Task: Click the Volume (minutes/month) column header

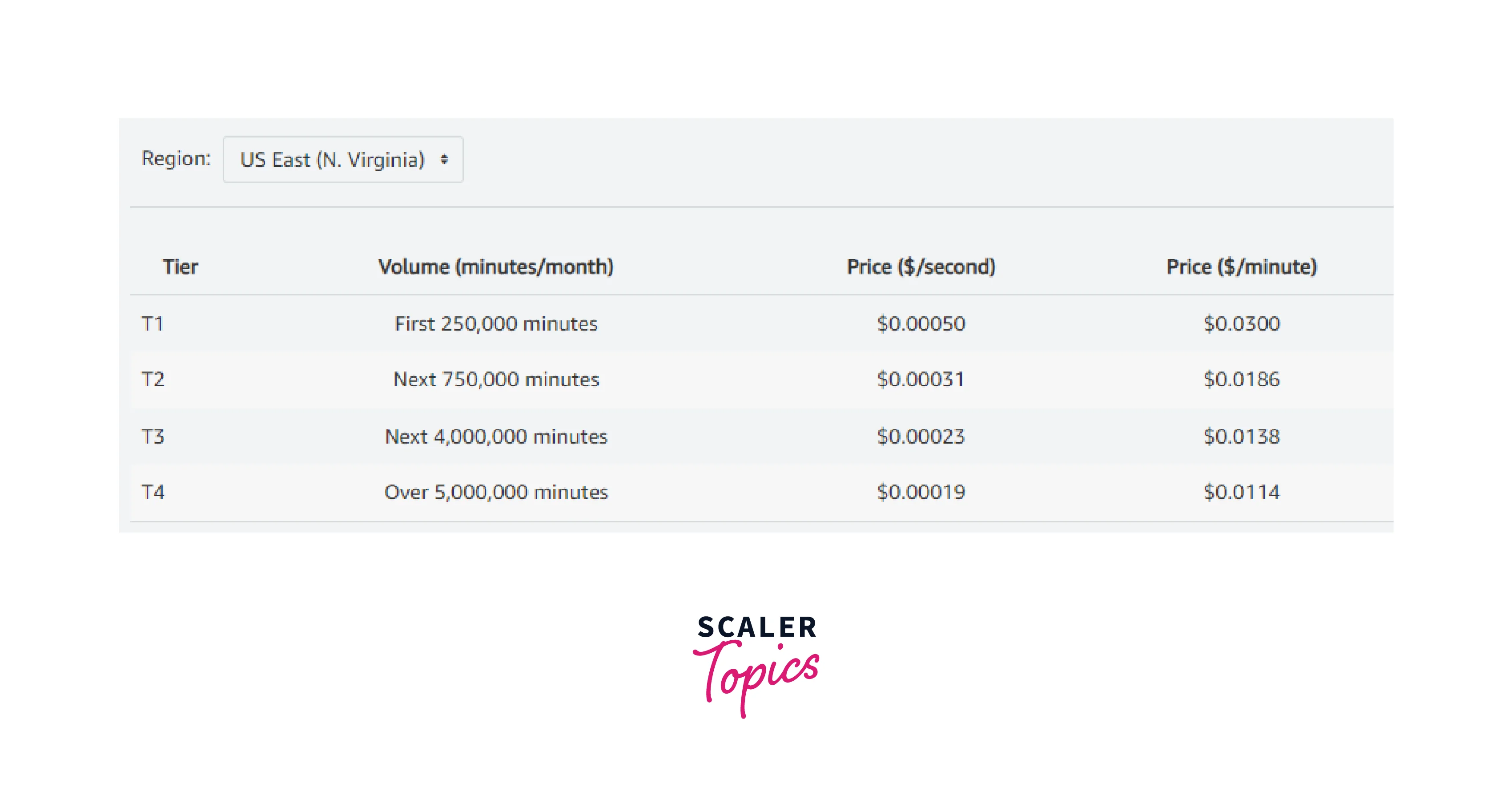Action: tap(496, 267)
